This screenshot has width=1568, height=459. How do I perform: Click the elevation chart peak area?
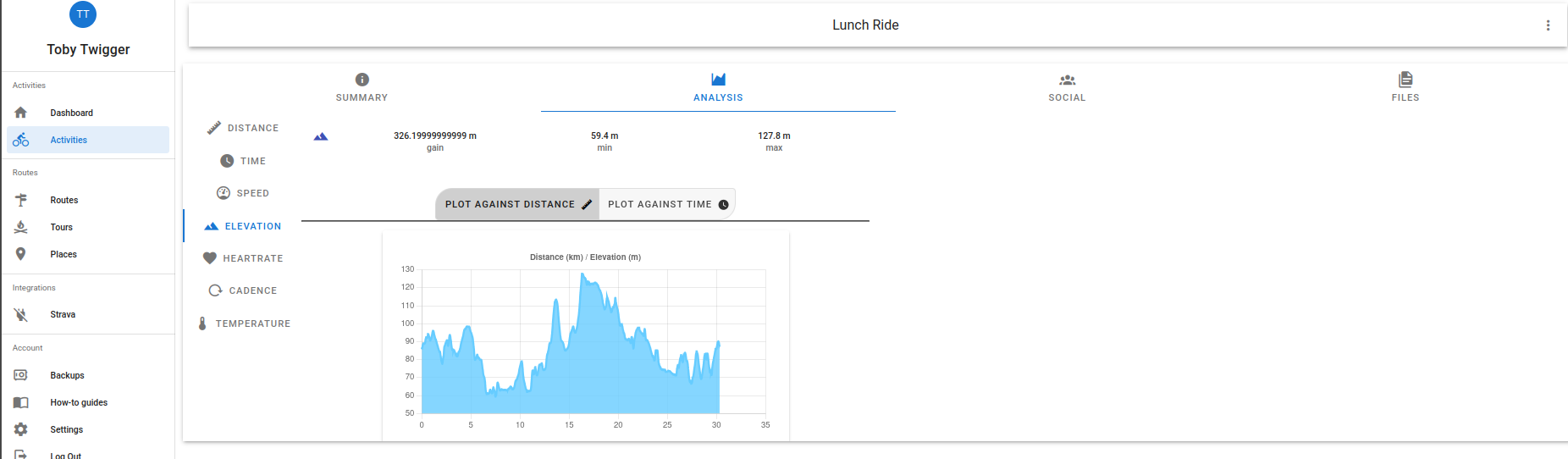[x=584, y=288]
